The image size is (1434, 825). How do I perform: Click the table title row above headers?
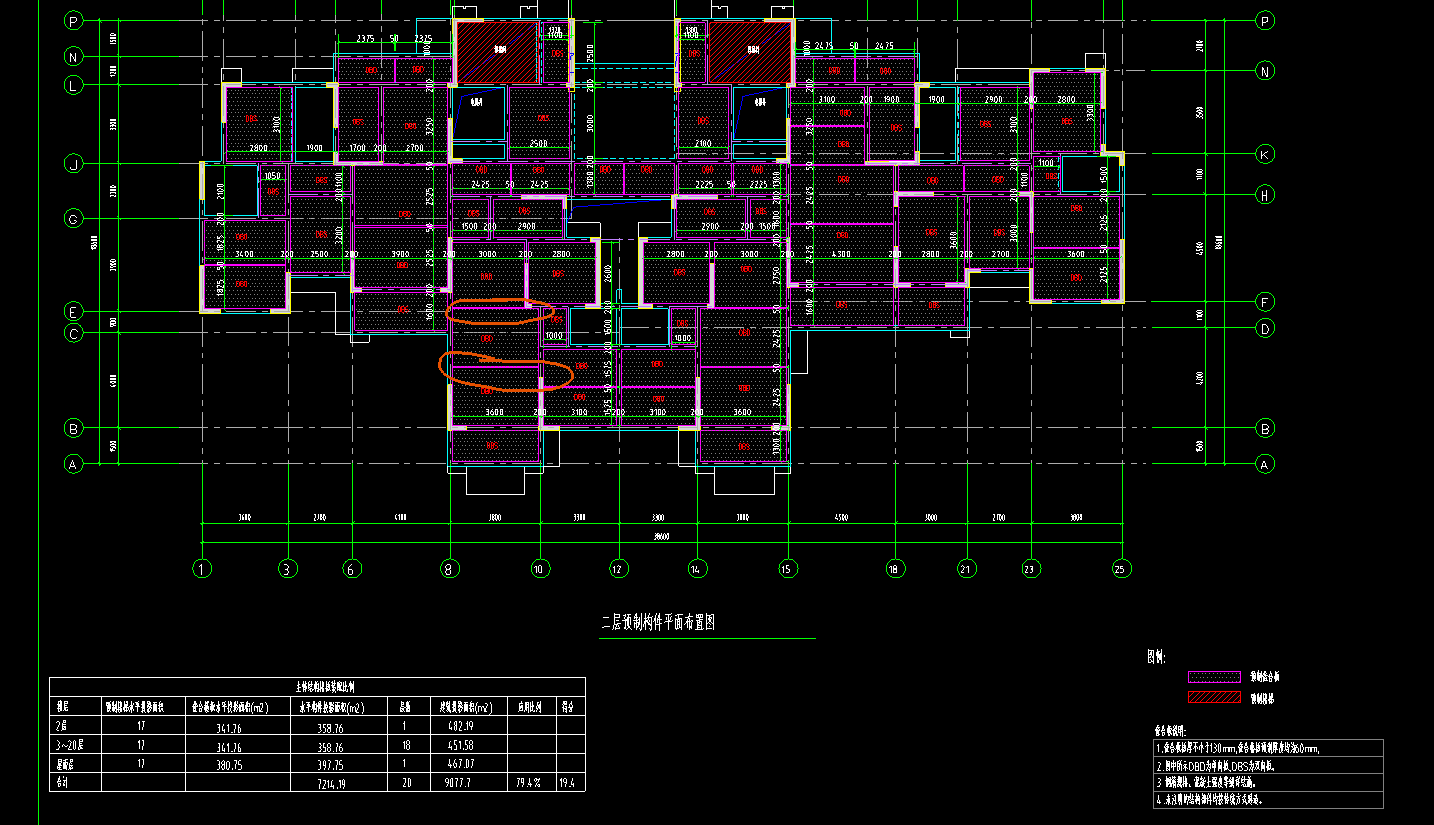click(x=318, y=687)
